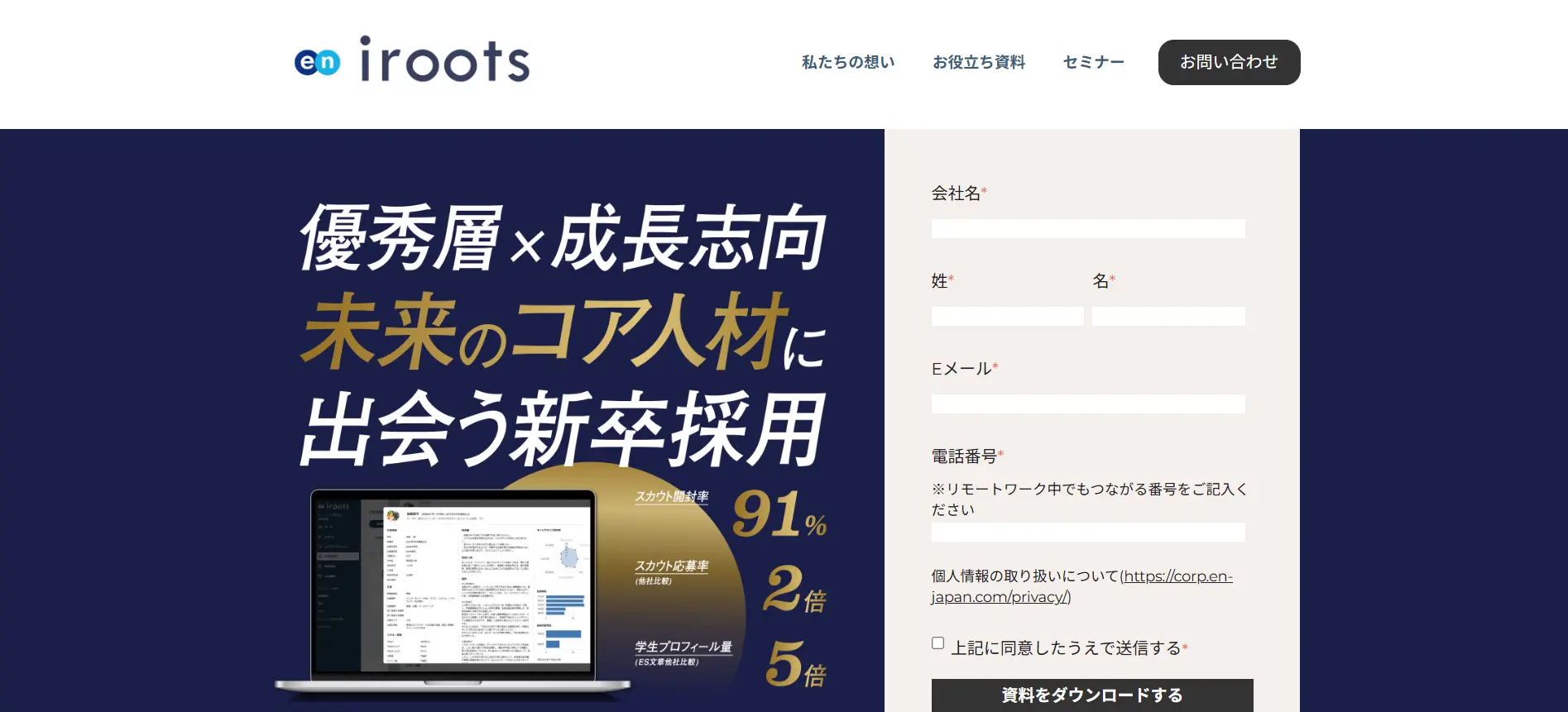
Task: Click the 資料をダウンロードする button
Action: pos(1092,695)
